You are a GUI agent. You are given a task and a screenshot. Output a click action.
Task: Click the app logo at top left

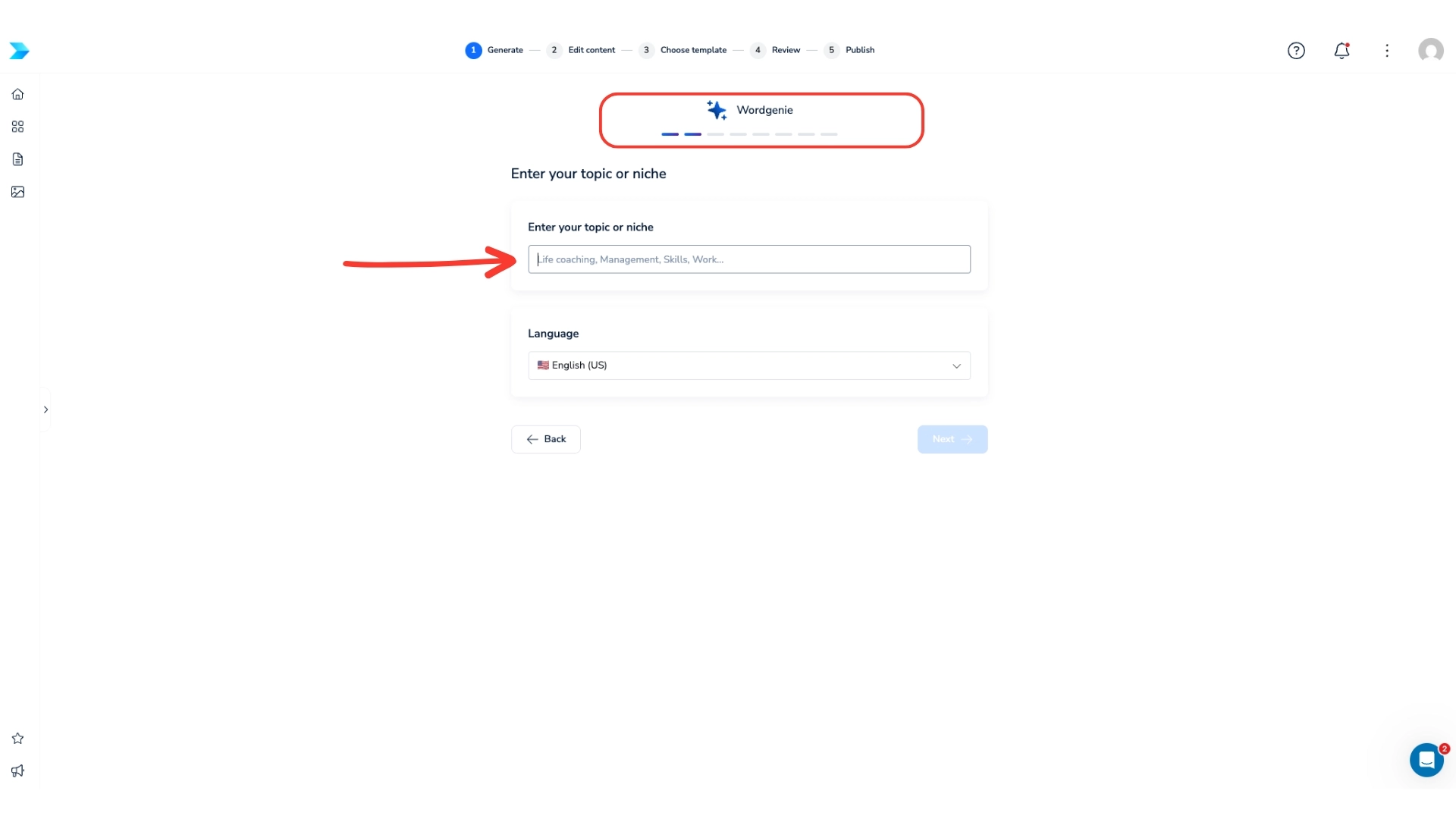coord(19,51)
